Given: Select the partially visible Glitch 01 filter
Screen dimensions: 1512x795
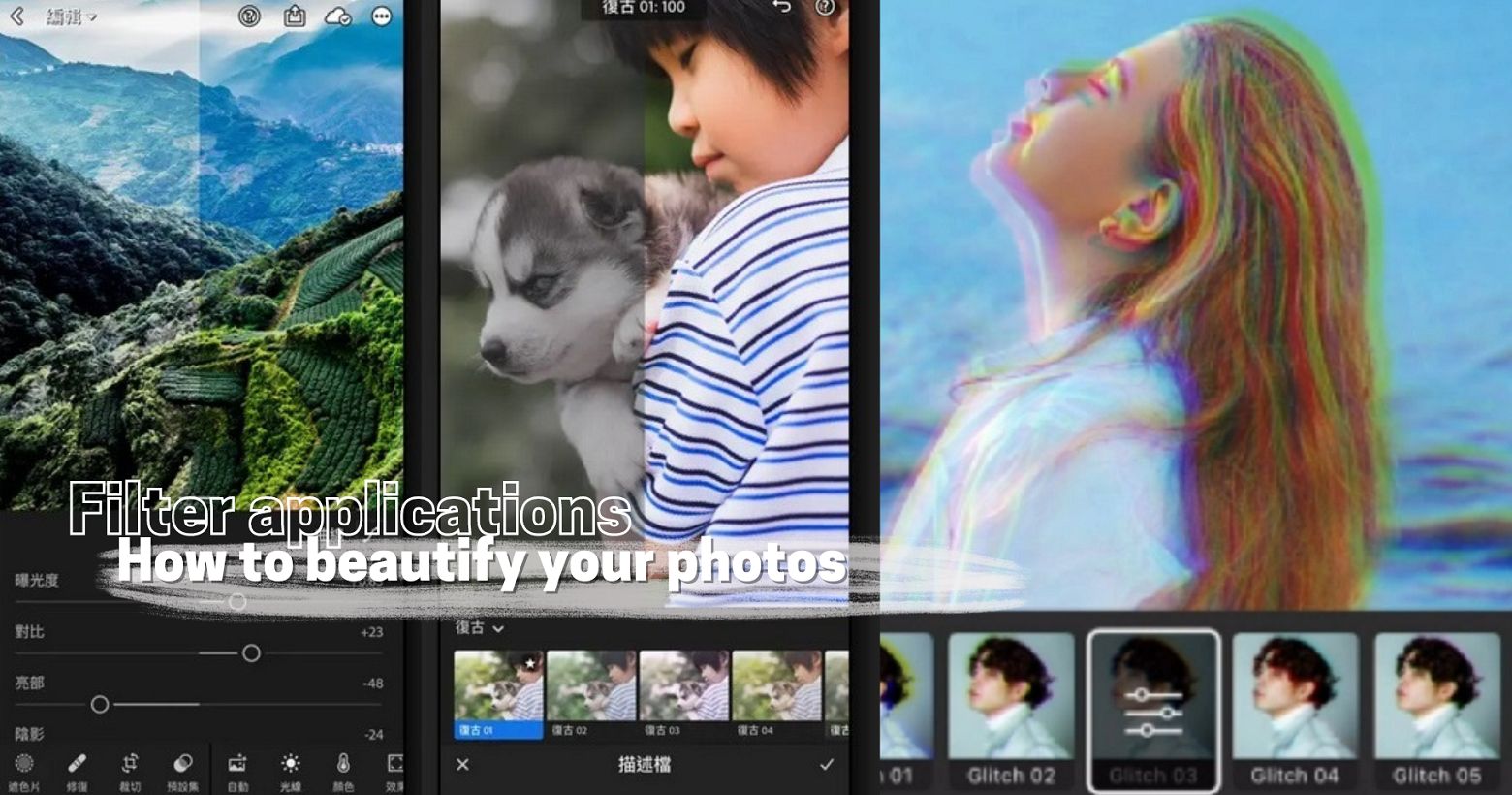Looking at the screenshot, I should [x=906, y=710].
